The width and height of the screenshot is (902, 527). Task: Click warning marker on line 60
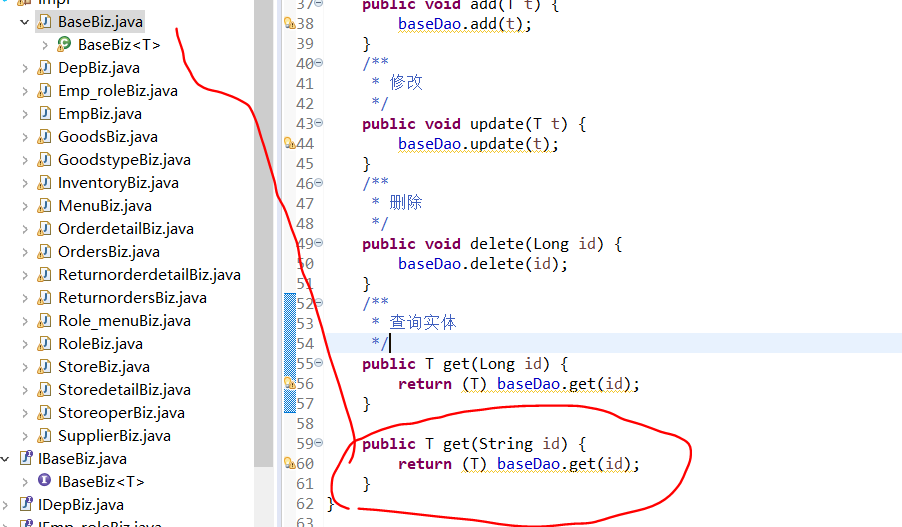(x=289, y=463)
